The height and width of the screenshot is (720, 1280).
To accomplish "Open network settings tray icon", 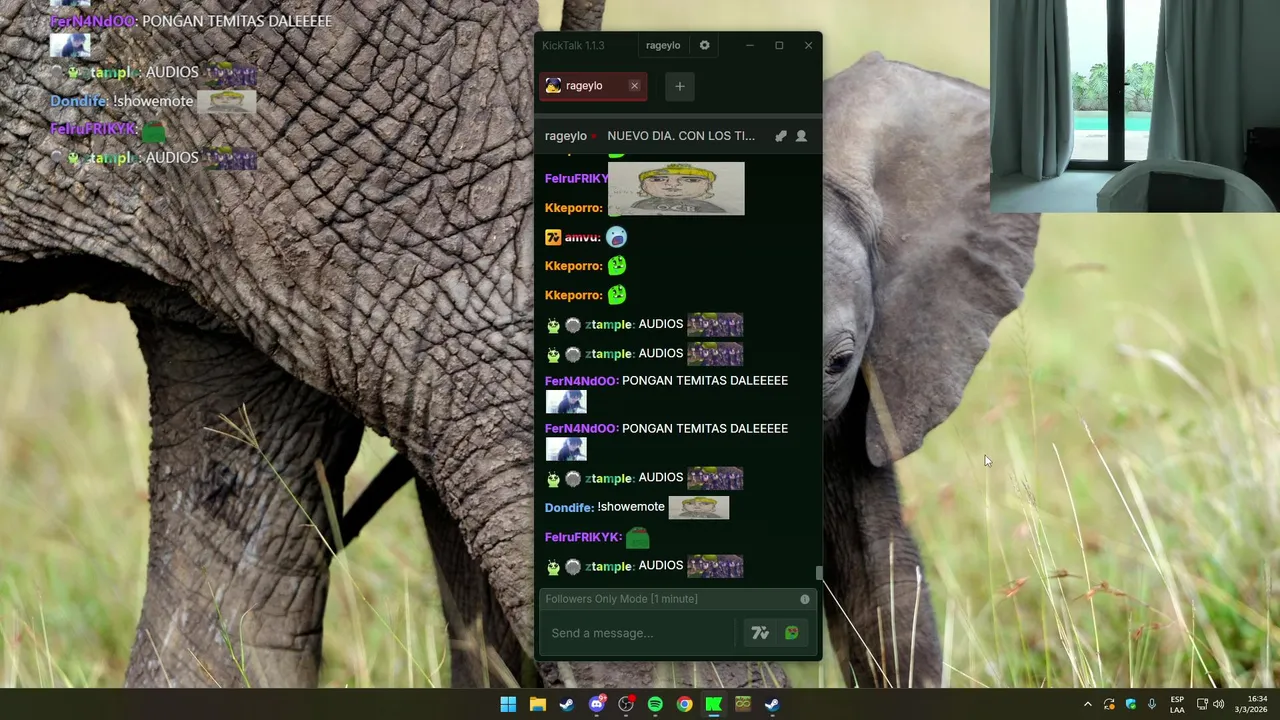I will [1202, 704].
